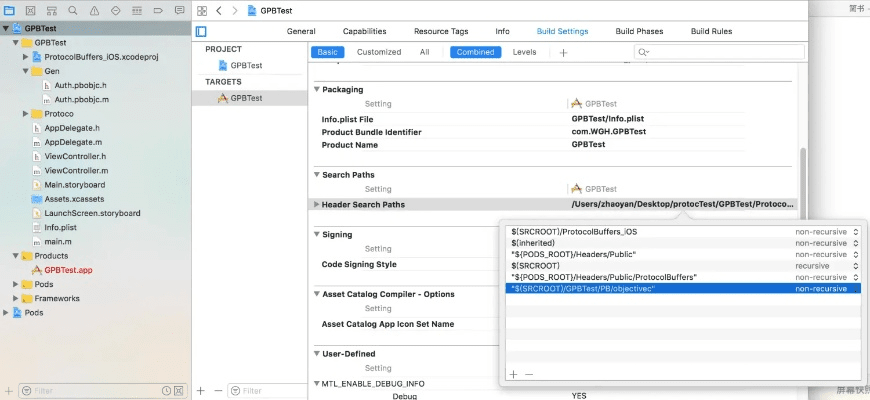Image resolution: width=870 pixels, height=400 pixels.
Task: Hide the project and targets list sidebar
Action: click(201, 31)
